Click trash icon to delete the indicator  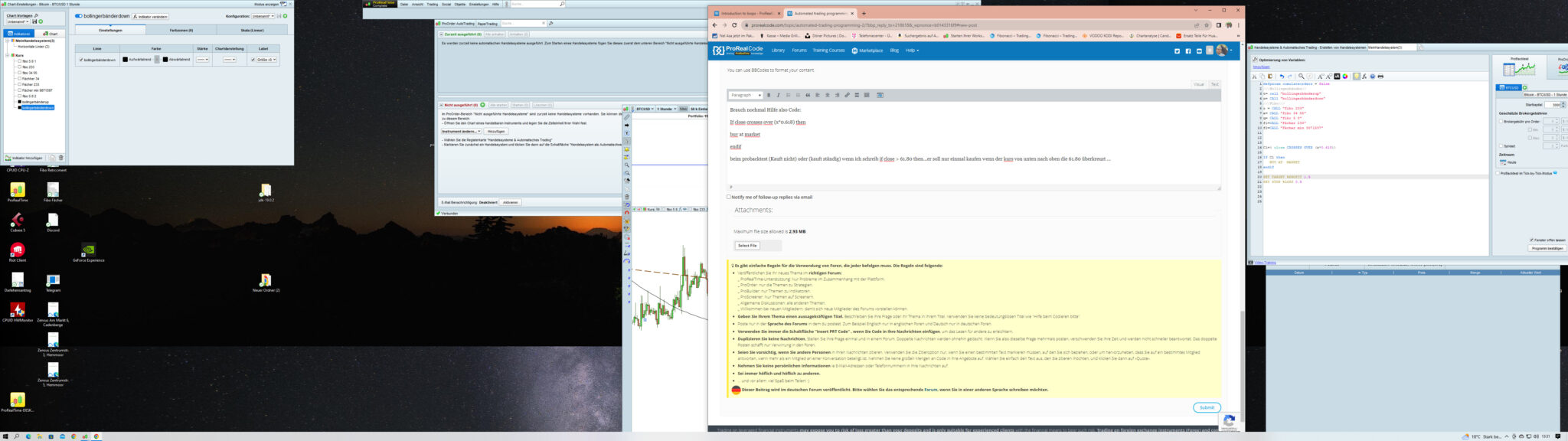click(x=61, y=158)
